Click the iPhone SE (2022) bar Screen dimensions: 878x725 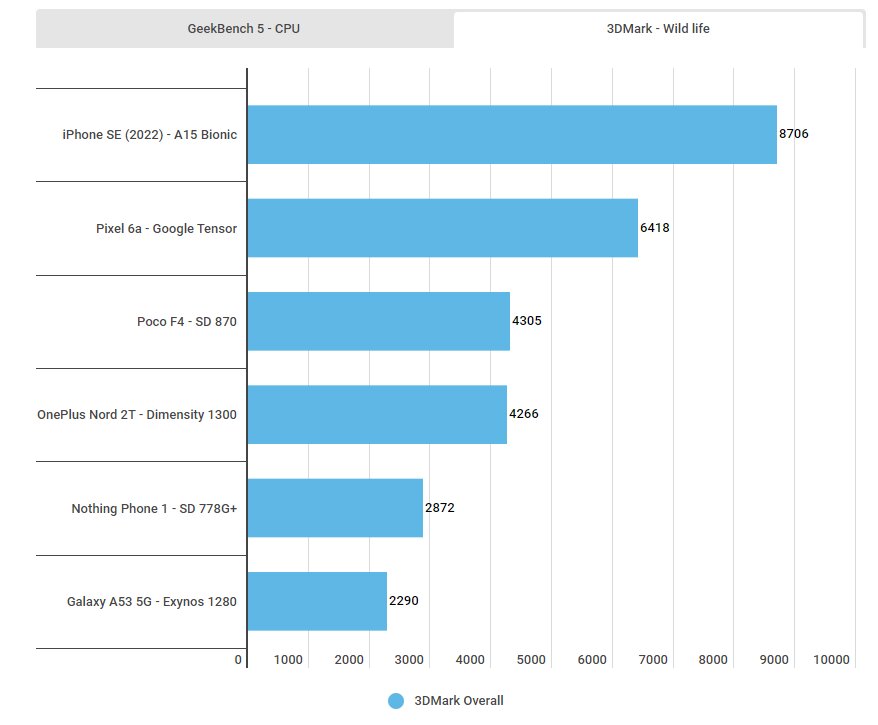point(512,134)
